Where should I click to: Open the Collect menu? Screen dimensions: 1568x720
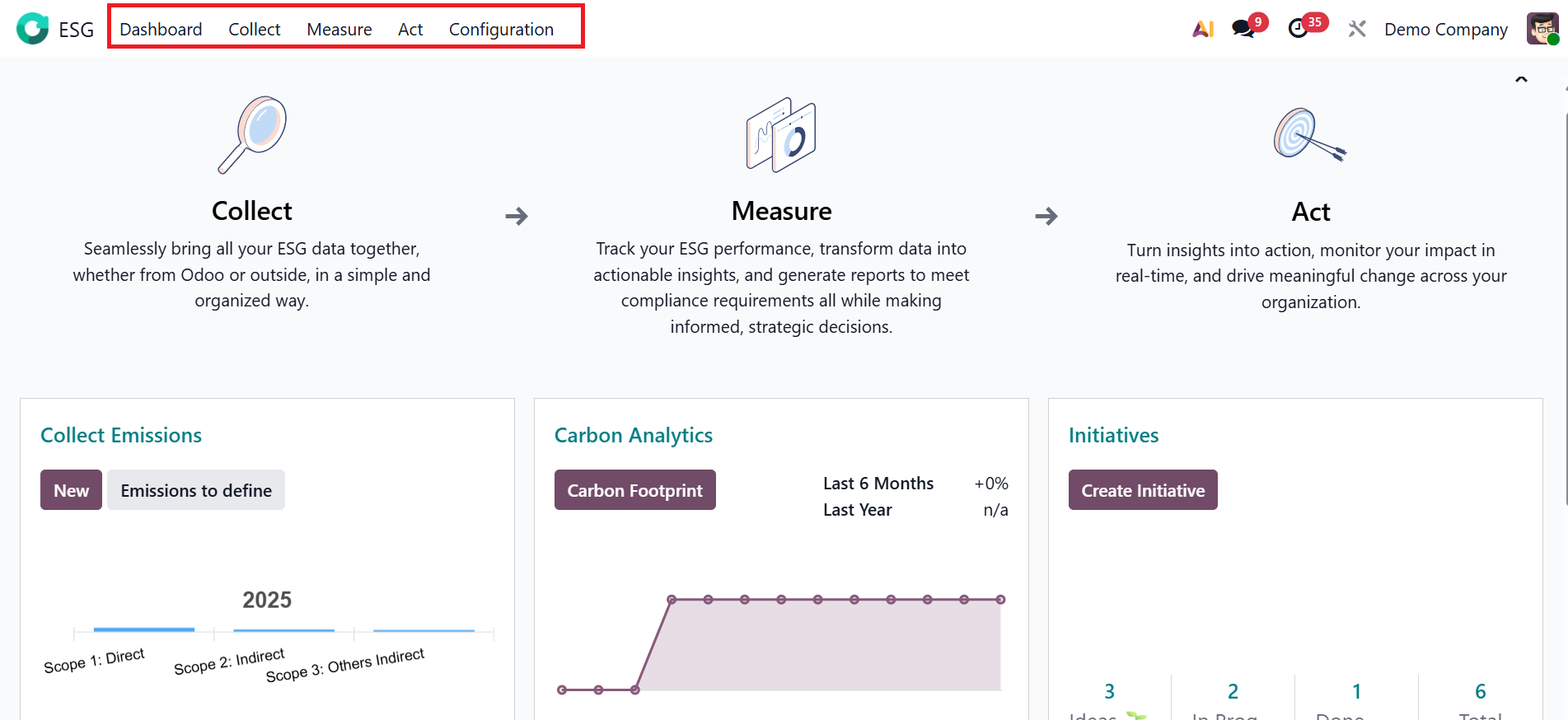coord(254,30)
